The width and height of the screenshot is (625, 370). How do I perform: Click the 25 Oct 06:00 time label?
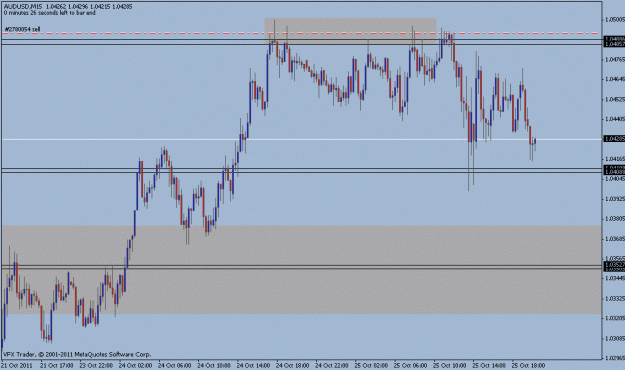tap(411, 365)
